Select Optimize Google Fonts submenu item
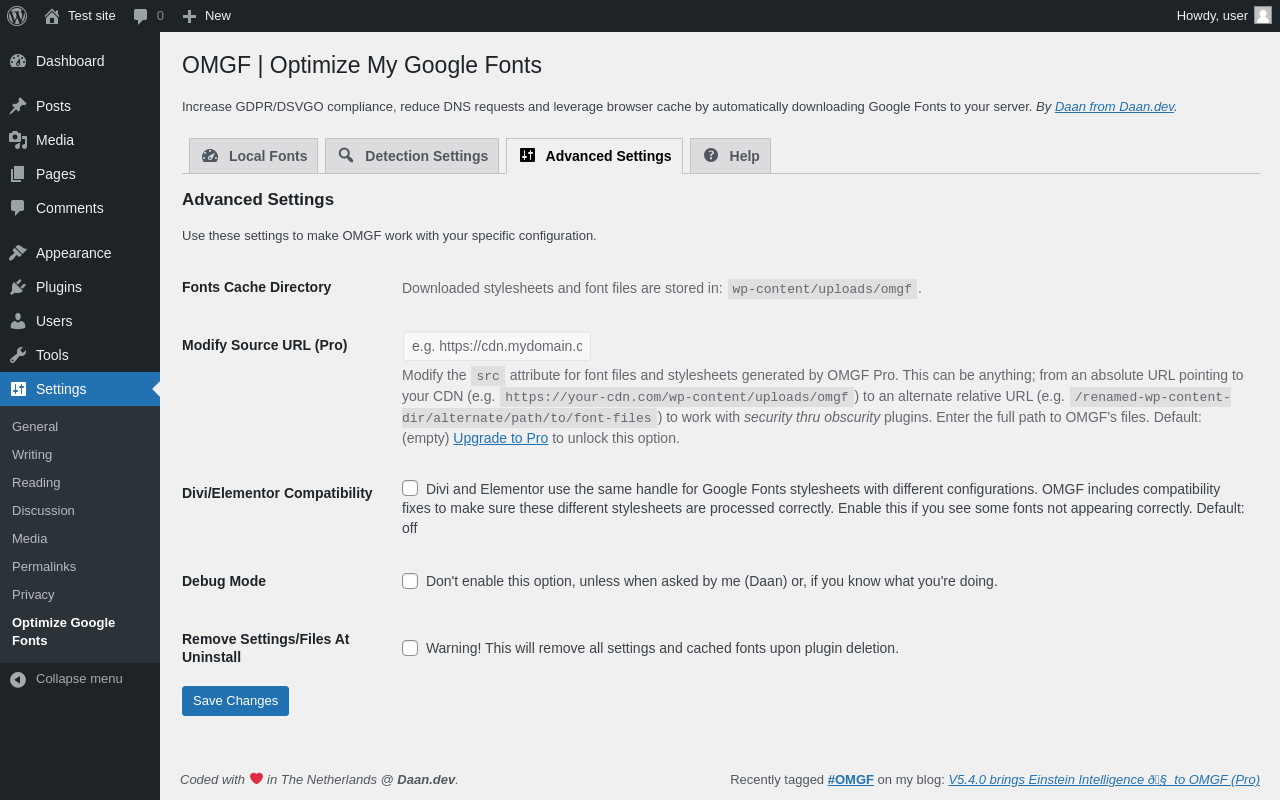 pos(80,632)
